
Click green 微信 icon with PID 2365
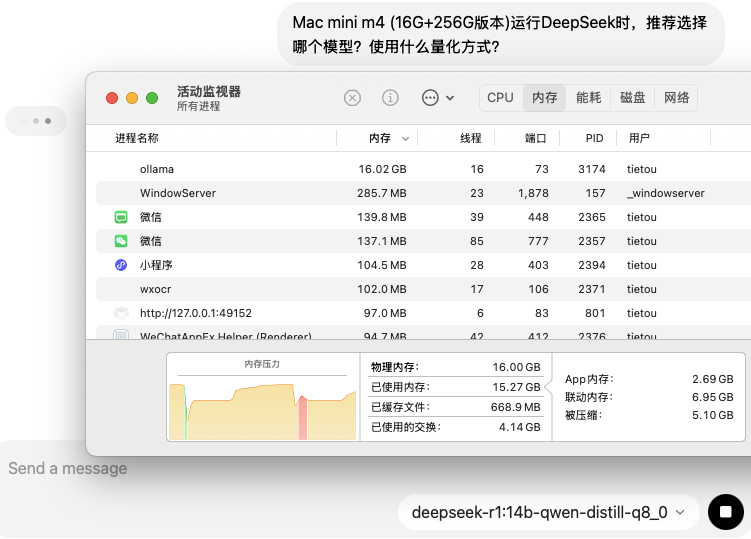tap(121, 217)
